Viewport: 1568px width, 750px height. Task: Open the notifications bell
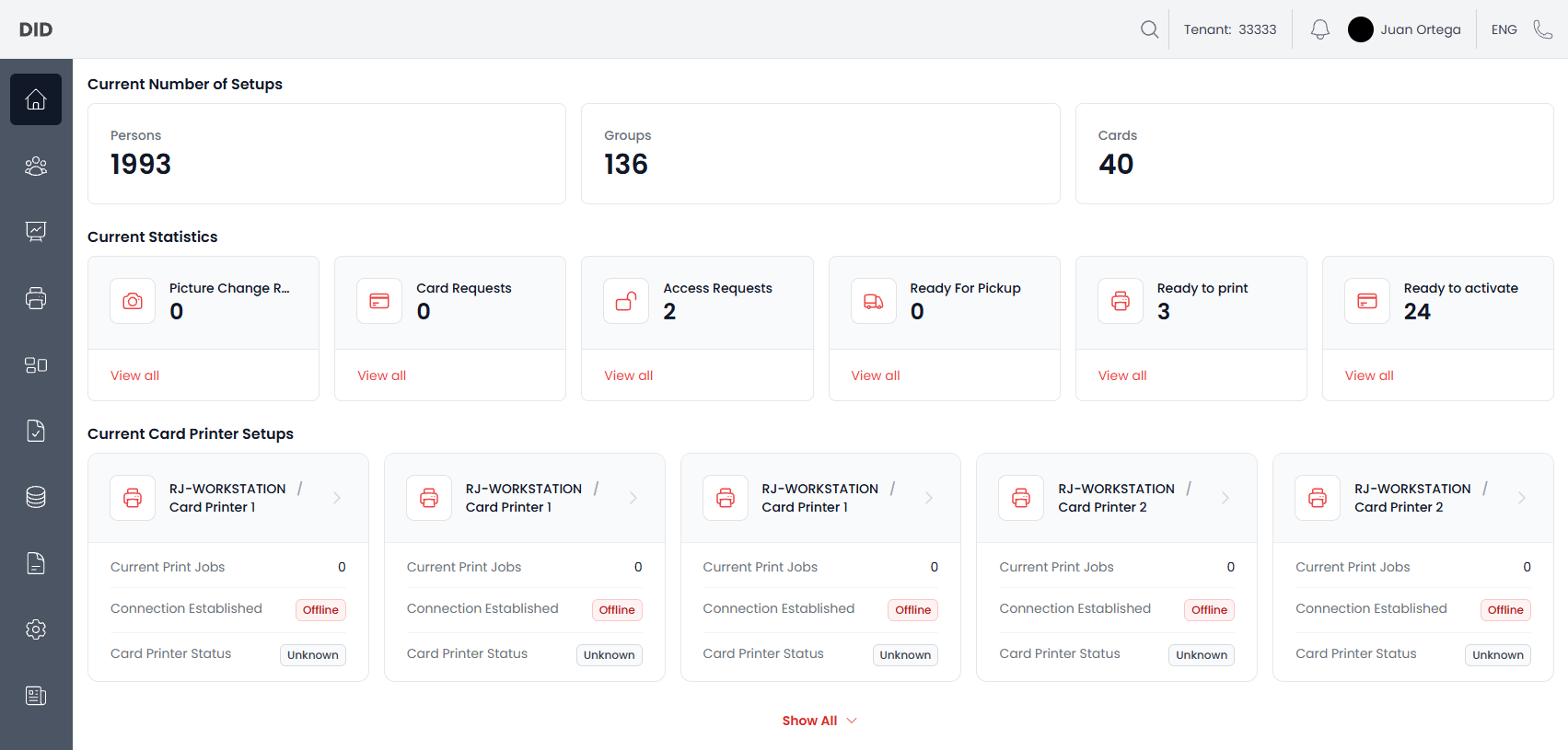click(1320, 29)
